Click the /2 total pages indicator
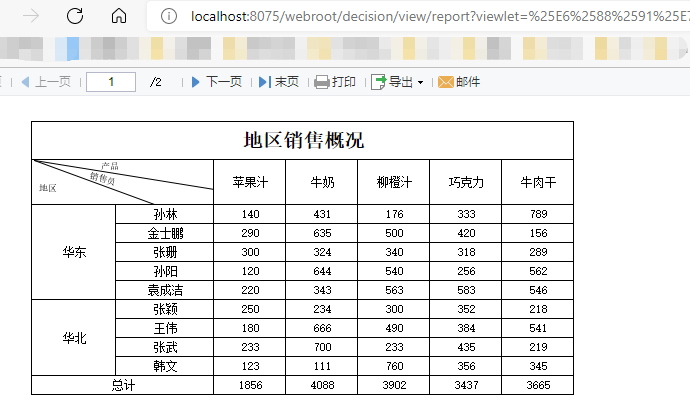690x412 pixels. pyautogui.click(x=155, y=82)
